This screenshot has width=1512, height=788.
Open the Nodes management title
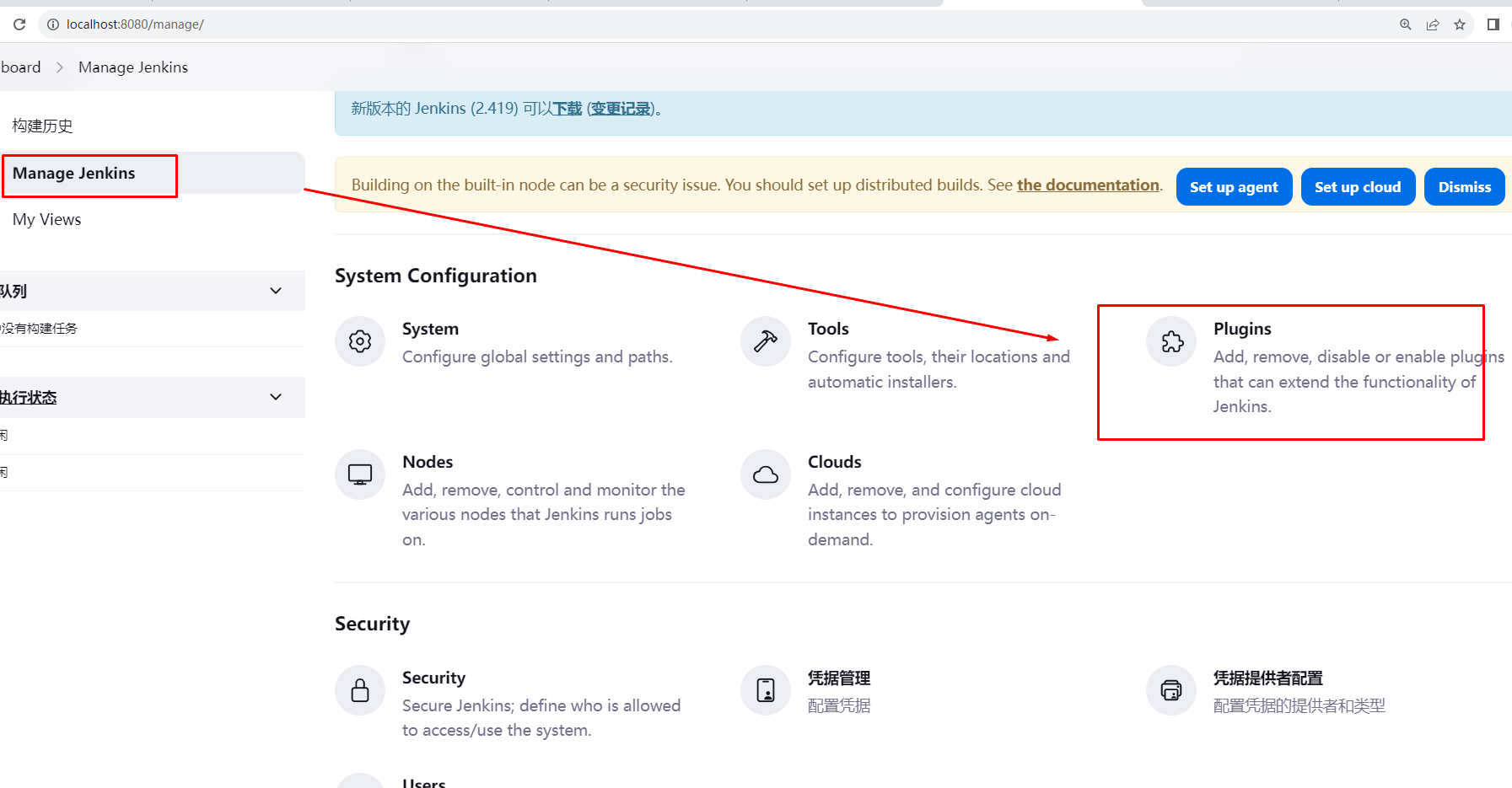pyautogui.click(x=428, y=462)
